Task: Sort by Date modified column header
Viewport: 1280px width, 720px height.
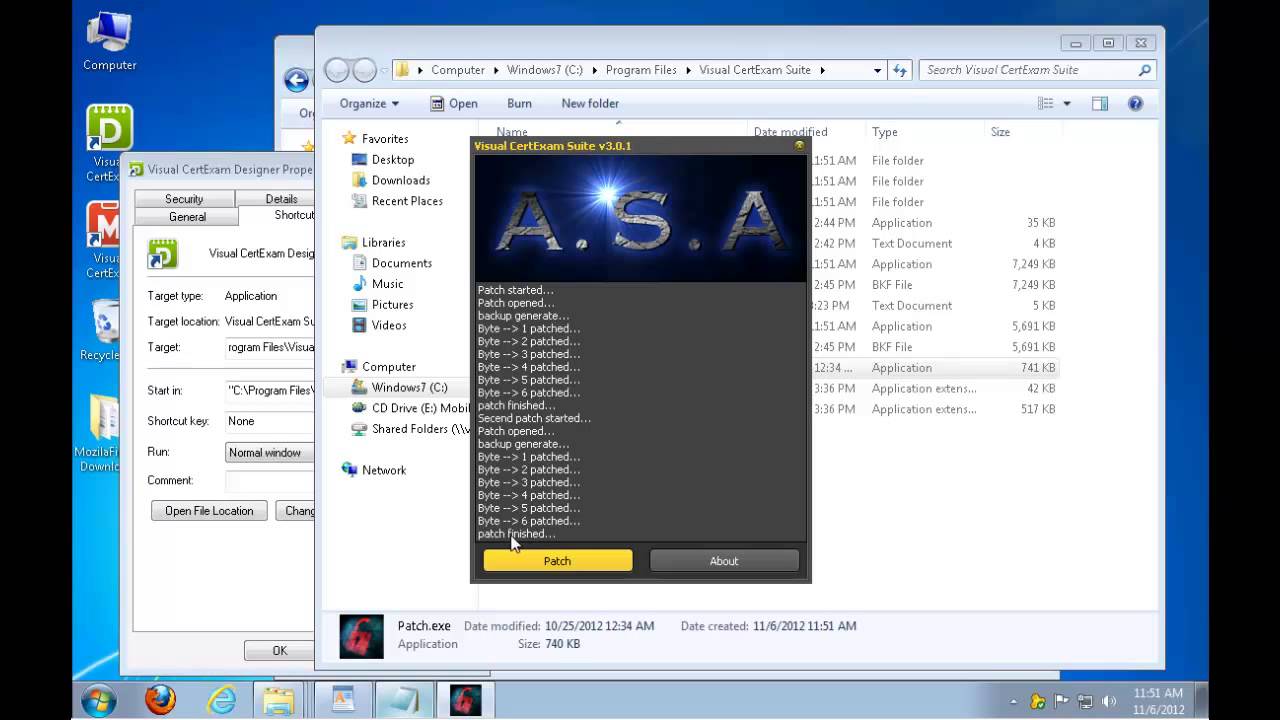Action: click(x=790, y=132)
